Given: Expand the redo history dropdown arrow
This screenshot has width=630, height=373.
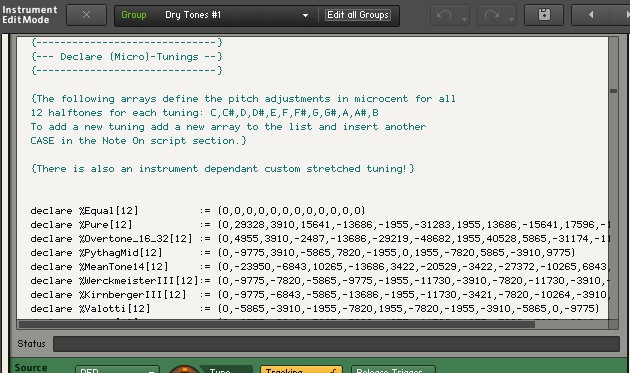Looking at the screenshot, I should click(511, 18).
